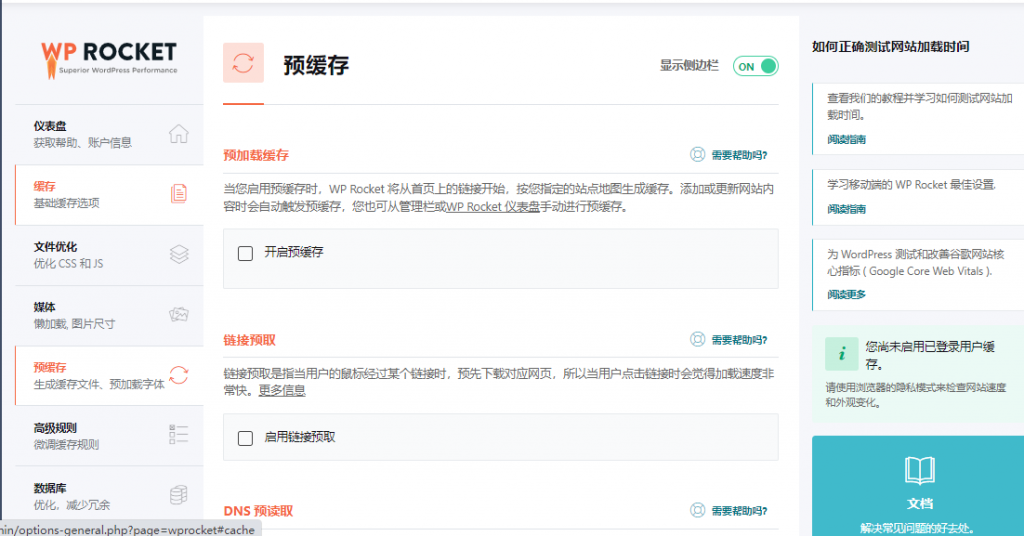1024x536 pixels.
Task: Click the 启用链接预取 label text
Action: tap(300, 437)
